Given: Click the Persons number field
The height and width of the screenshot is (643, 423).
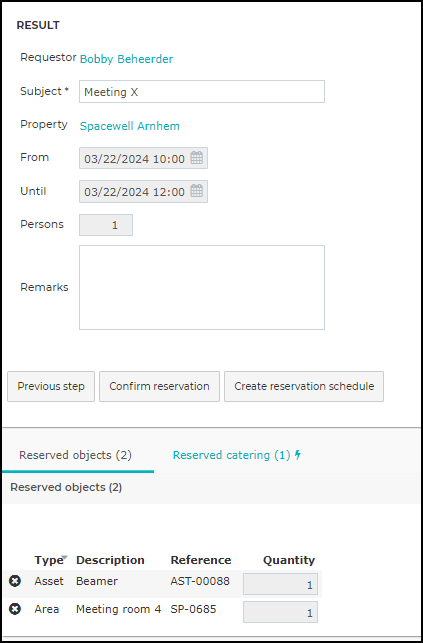Looking at the screenshot, I should (x=106, y=225).
